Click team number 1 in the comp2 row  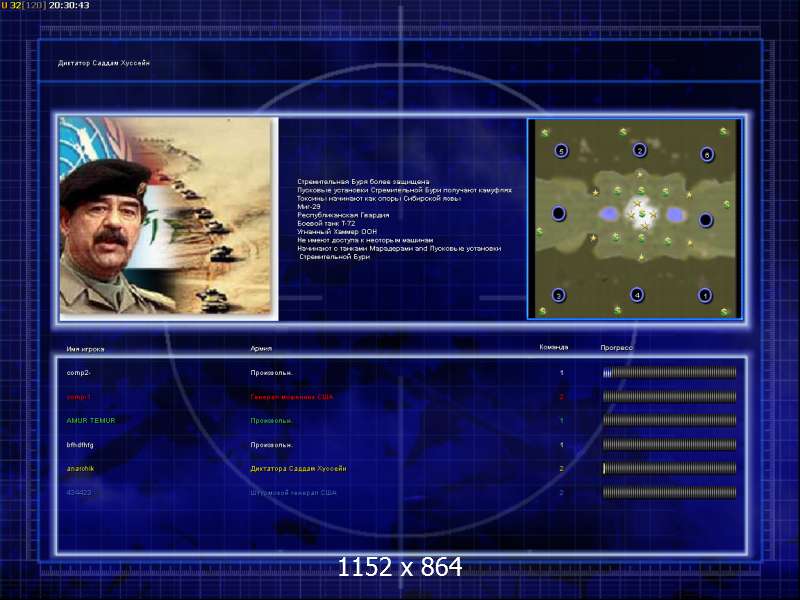[562, 373]
